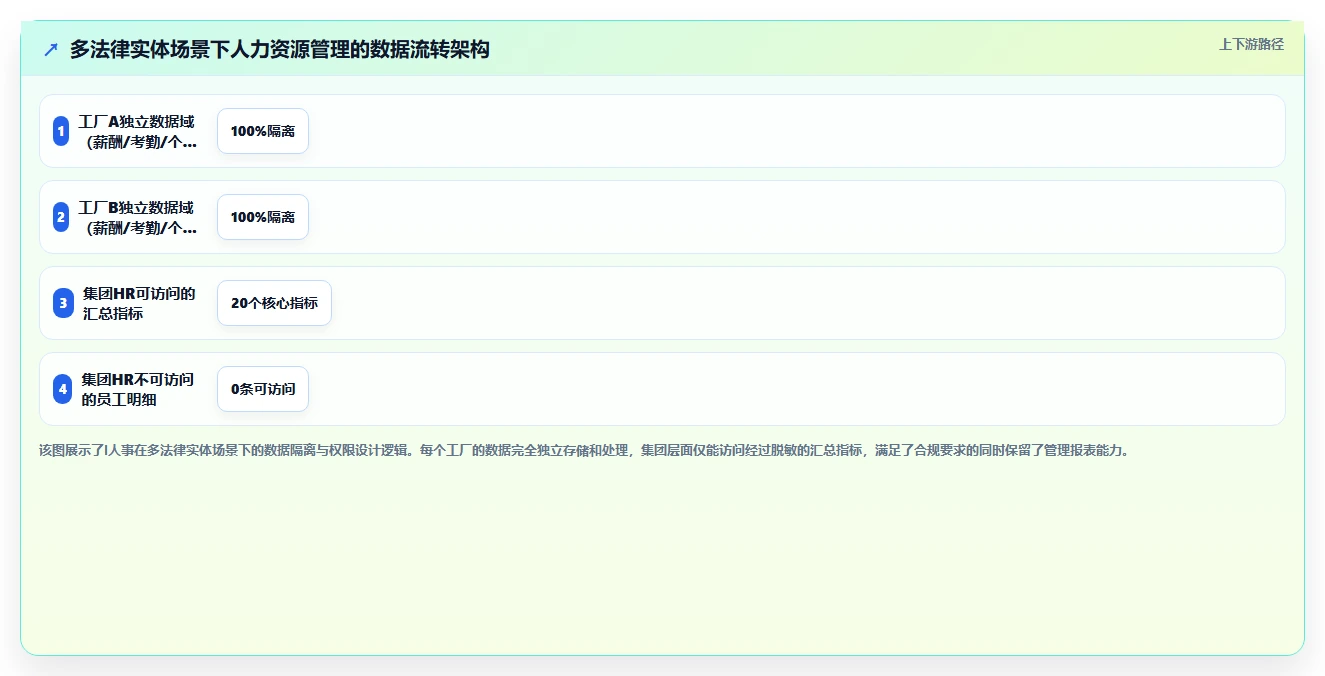Screen dimensions: 1325x676
Task: Click the 0条可访问 pill
Action: (x=263, y=389)
